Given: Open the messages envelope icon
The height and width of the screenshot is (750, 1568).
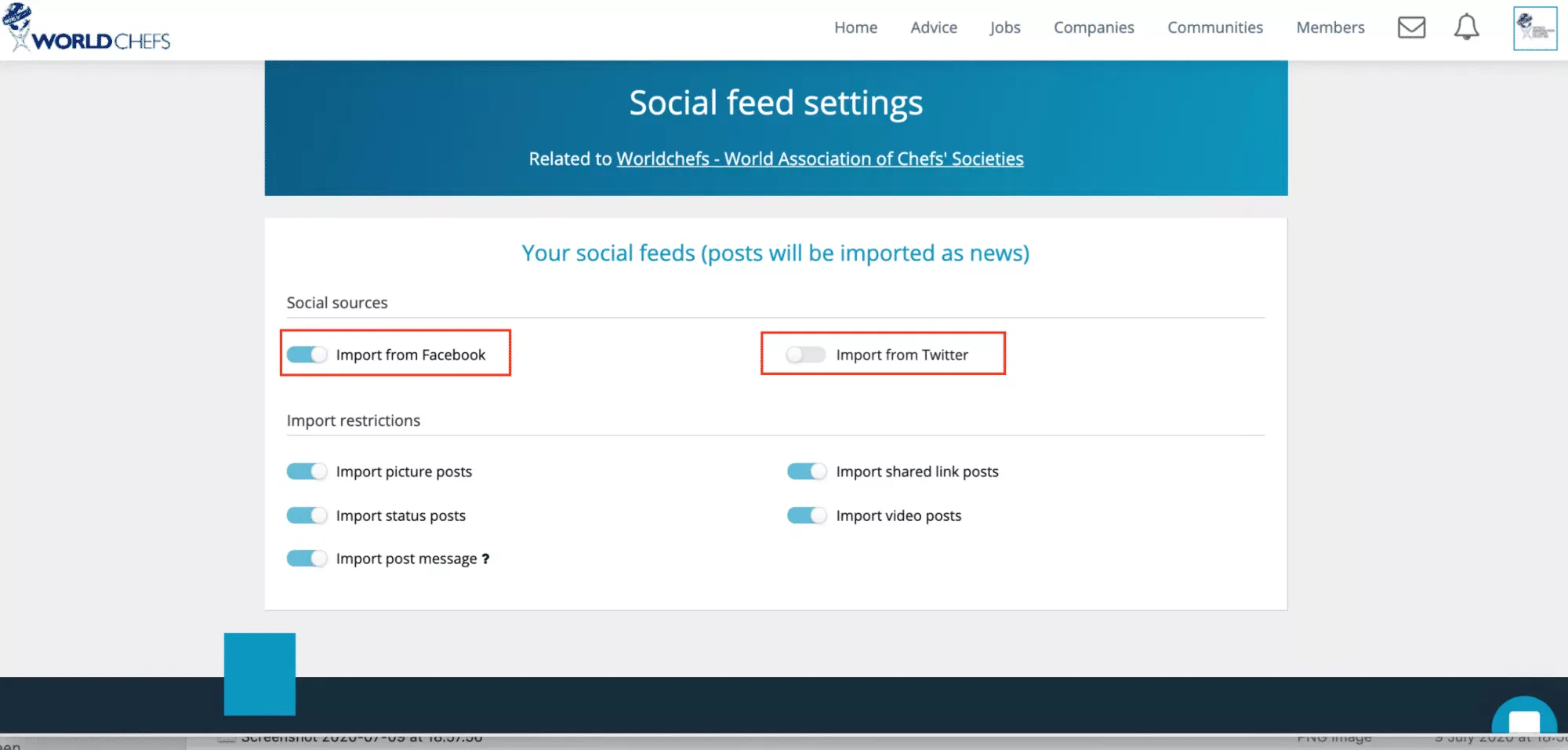Looking at the screenshot, I should pos(1411,27).
